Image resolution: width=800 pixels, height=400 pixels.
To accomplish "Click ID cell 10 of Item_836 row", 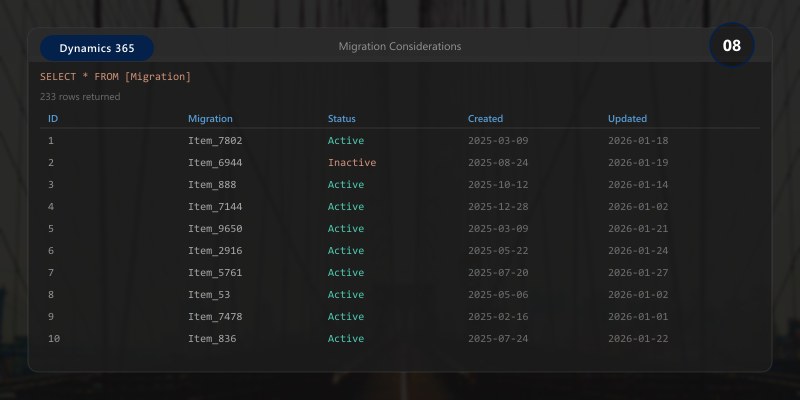I will [x=54, y=338].
